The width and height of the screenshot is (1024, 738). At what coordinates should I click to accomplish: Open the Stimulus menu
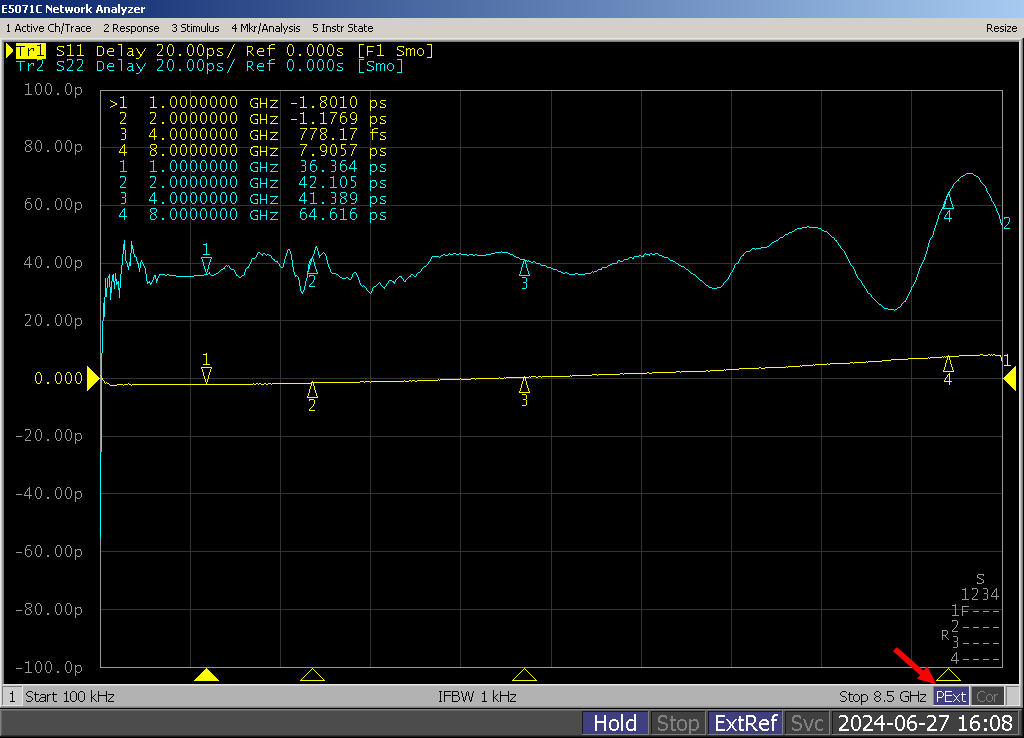point(195,28)
